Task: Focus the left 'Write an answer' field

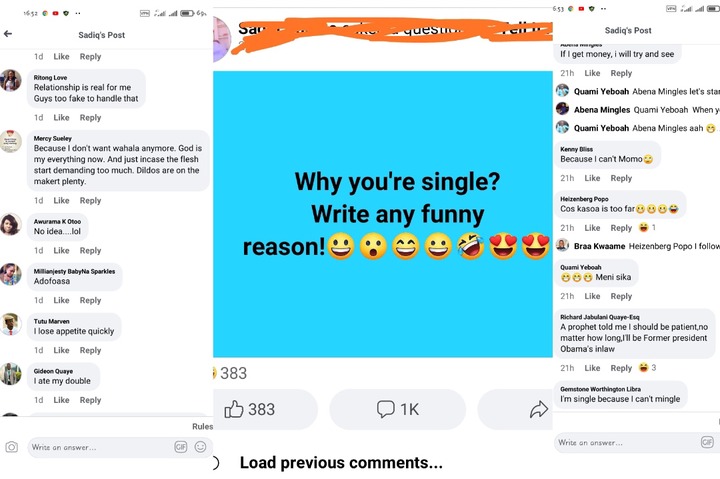Action: (x=99, y=447)
